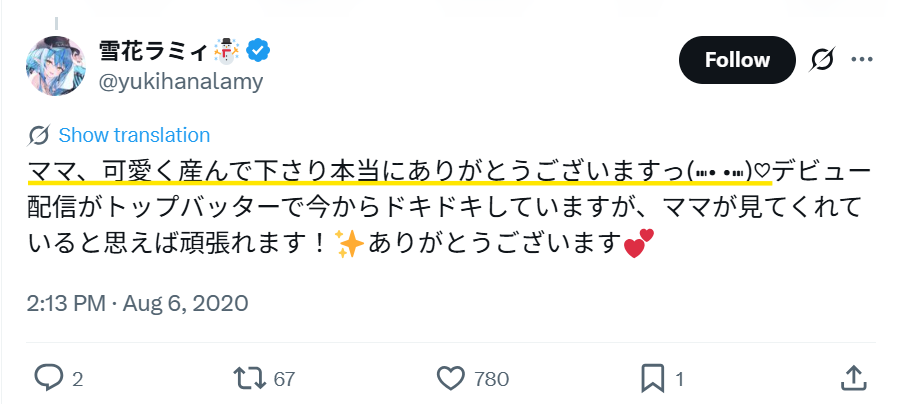Click the blue verified badge
This screenshot has width=919, height=404.
click(258, 50)
